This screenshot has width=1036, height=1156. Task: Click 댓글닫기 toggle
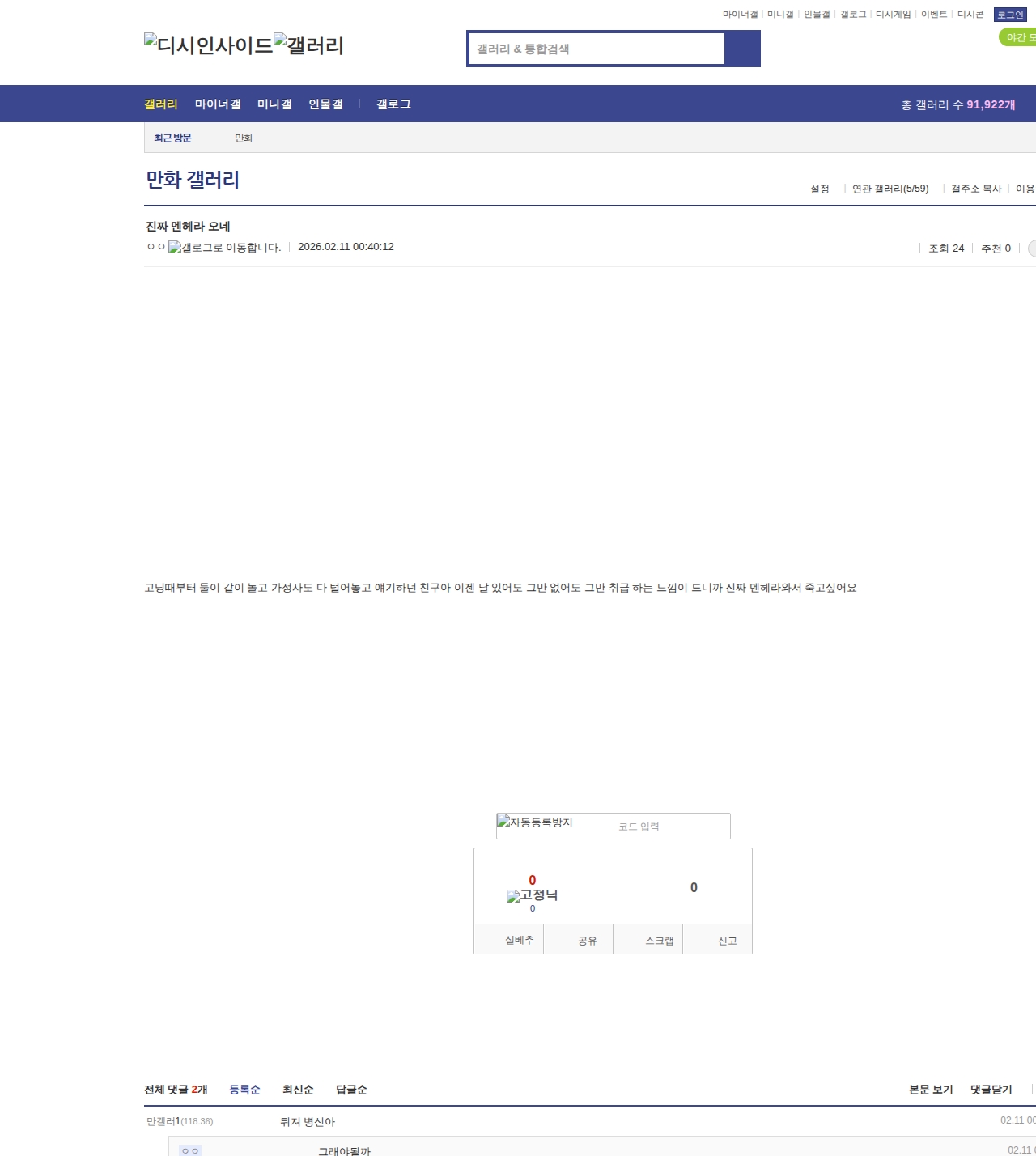click(991, 1089)
